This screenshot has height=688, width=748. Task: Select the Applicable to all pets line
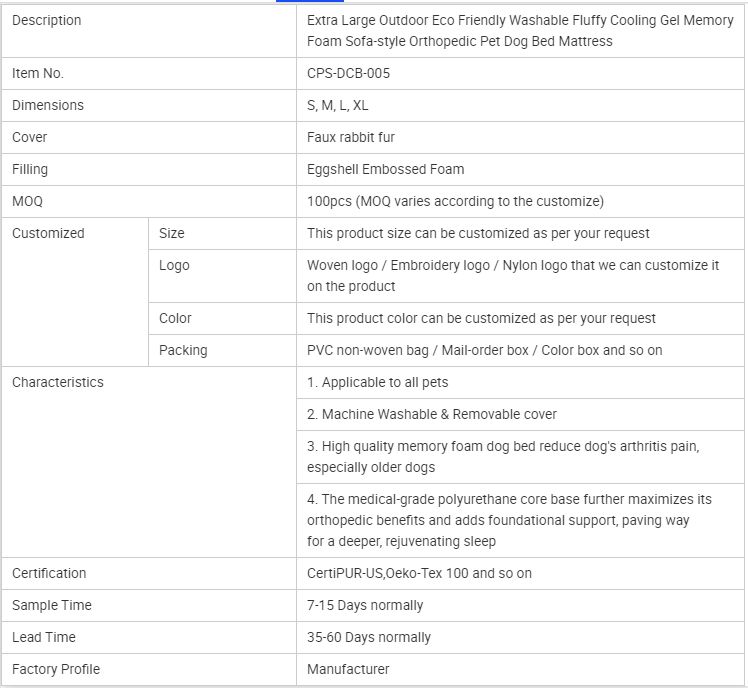(378, 382)
